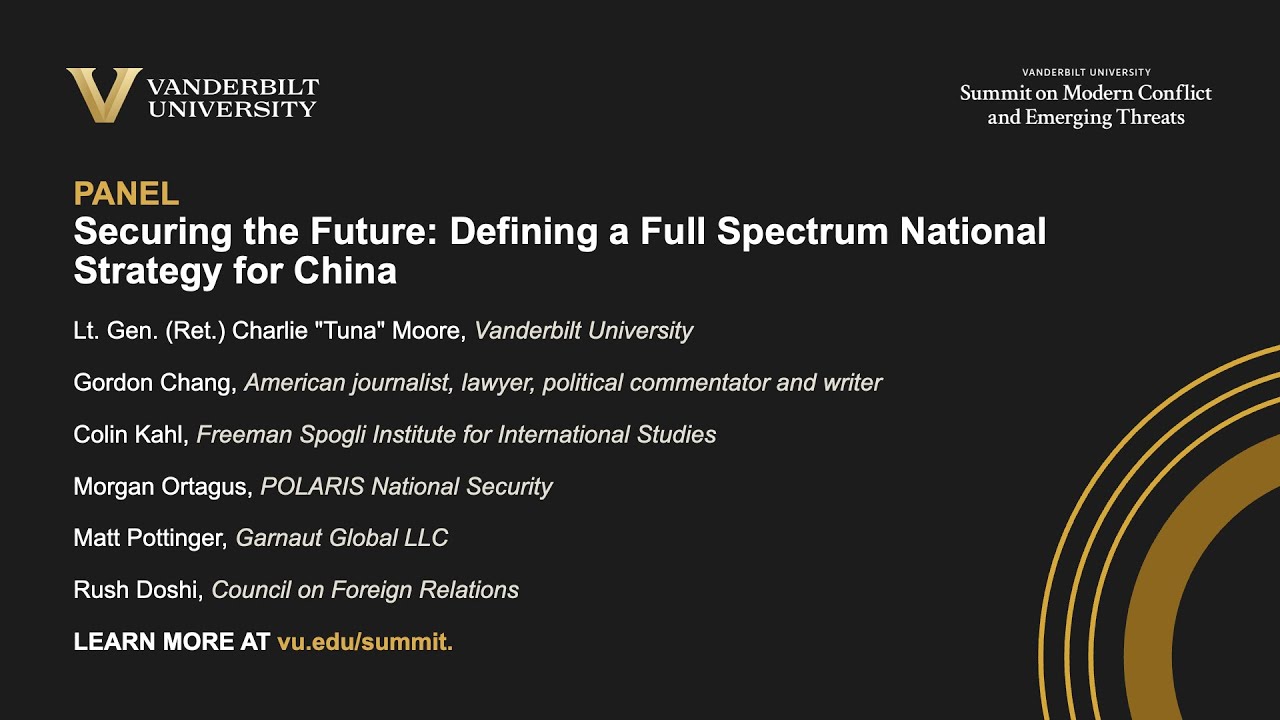This screenshot has height=720, width=1280.
Task: Click the Securing the Future panel title
Action: click(x=559, y=232)
